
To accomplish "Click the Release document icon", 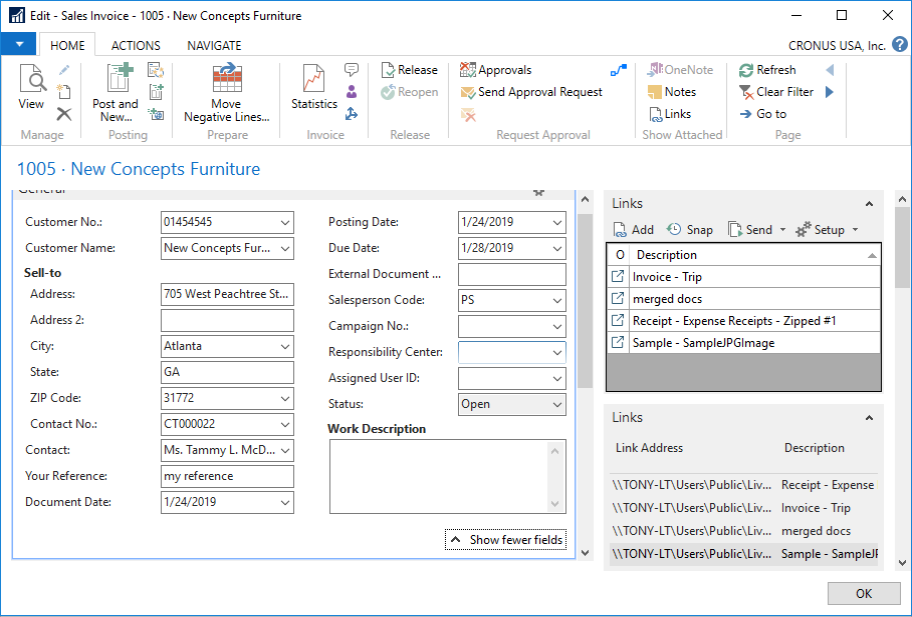I will 389,70.
